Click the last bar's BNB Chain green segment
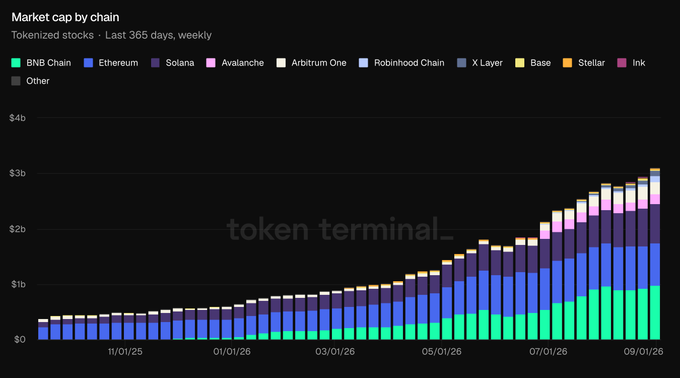 pyautogui.click(x=655, y=313)
